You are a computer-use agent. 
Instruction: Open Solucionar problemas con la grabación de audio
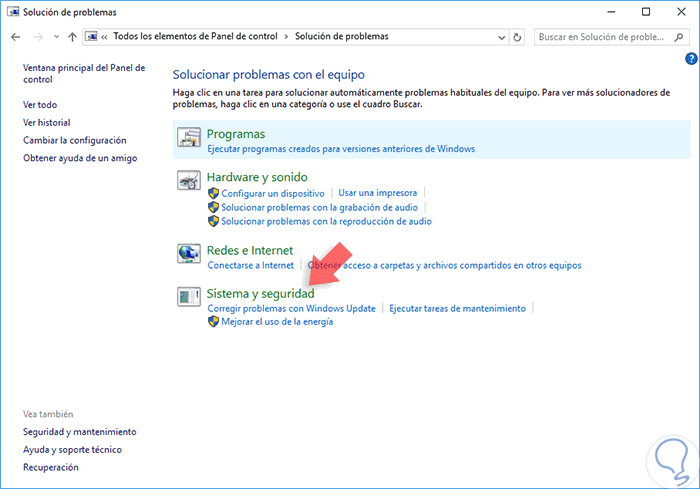[320, 207]
